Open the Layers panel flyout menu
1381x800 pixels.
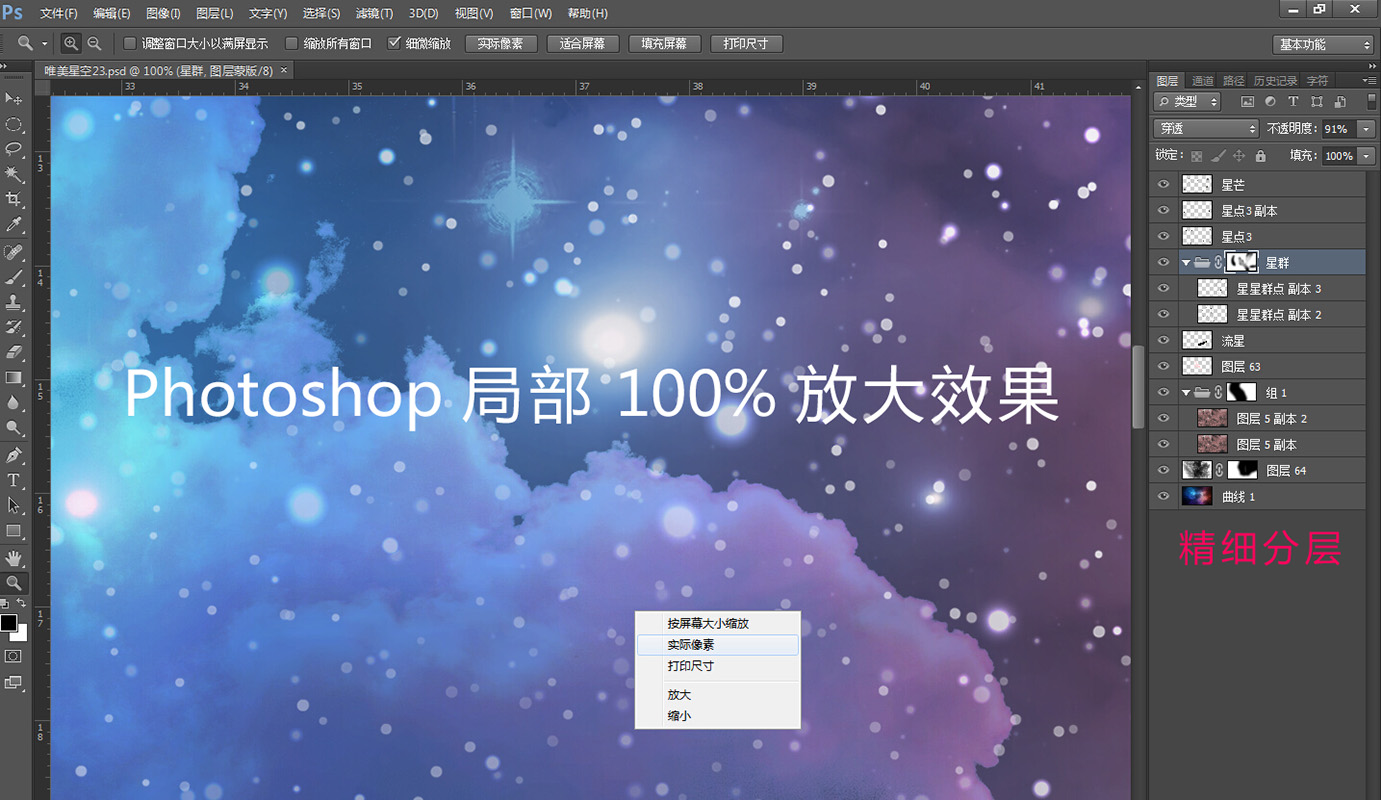click(1369, 80)
